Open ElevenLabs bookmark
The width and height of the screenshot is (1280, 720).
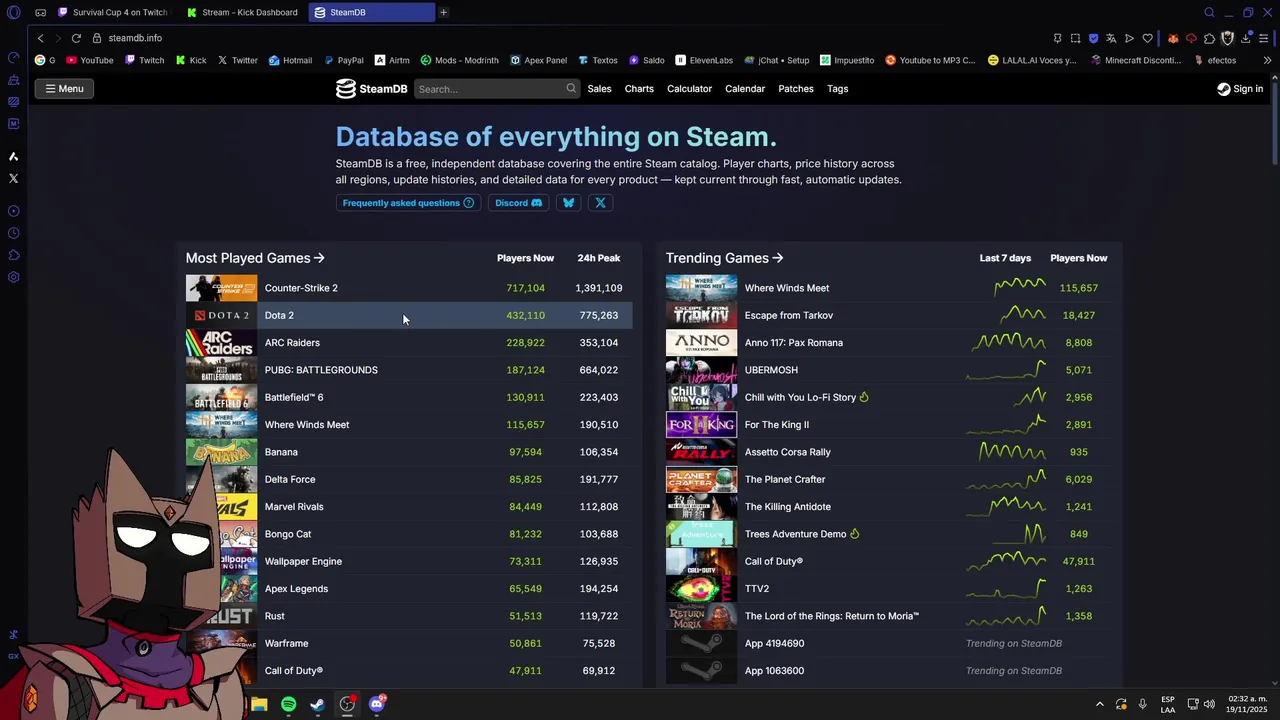click(x=704, y=60)
